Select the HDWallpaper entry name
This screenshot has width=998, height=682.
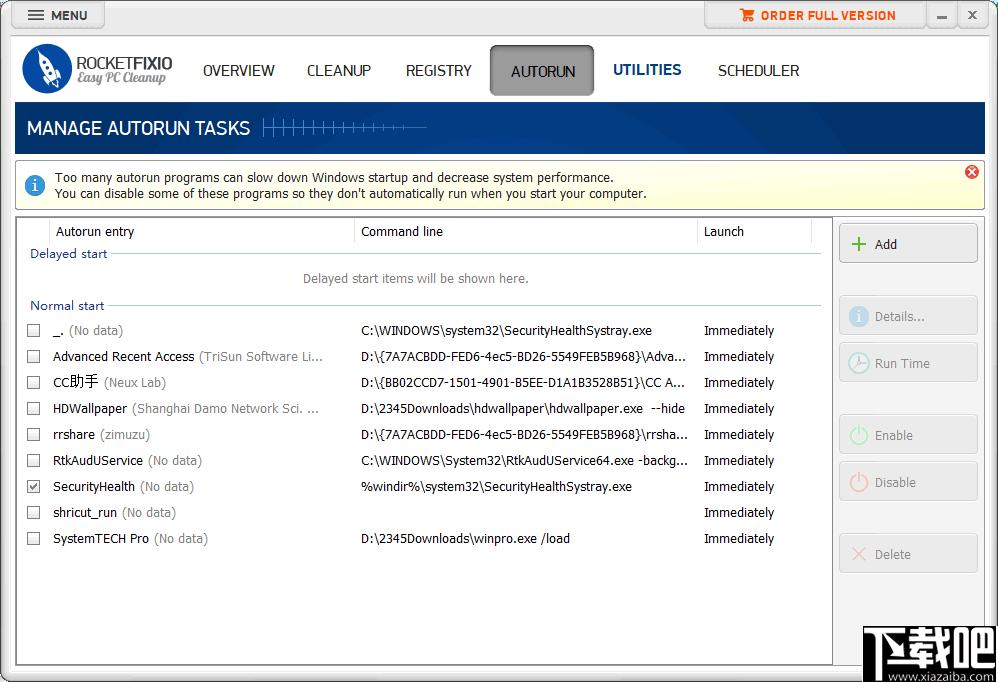click(90, 408)
